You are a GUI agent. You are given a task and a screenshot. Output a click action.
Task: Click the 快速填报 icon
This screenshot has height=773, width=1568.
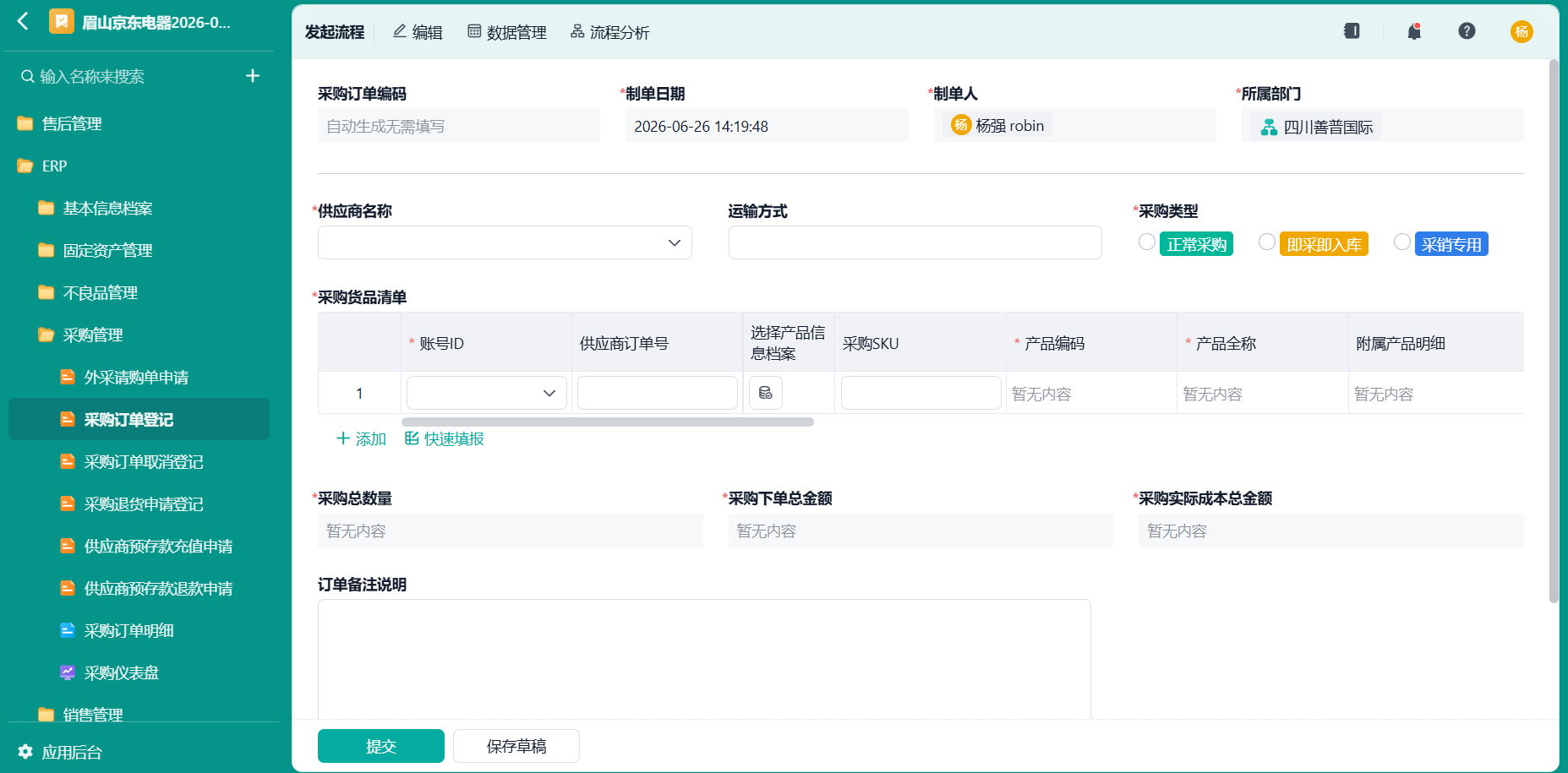point(412,438)
